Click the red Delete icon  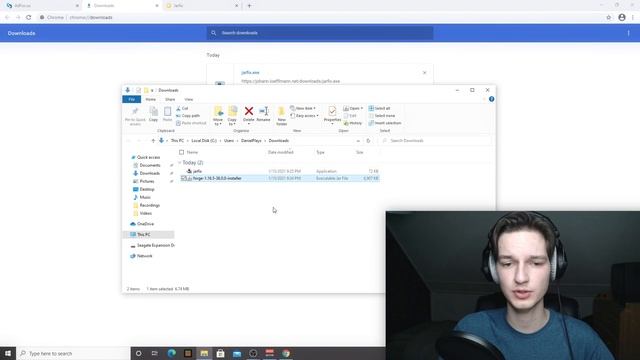pos(249,111)
